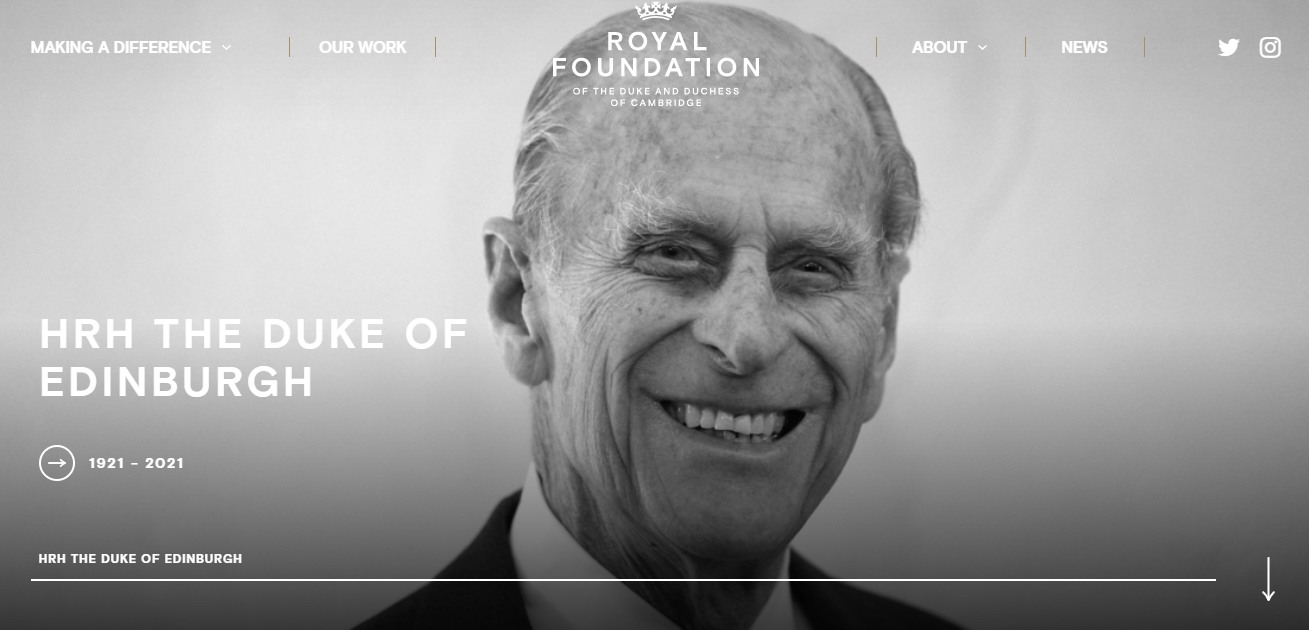The height and width of the screenshot is (630, 1309).
Task: Open the About menu item
Action: pyautogui.click(x=939, y=47)
